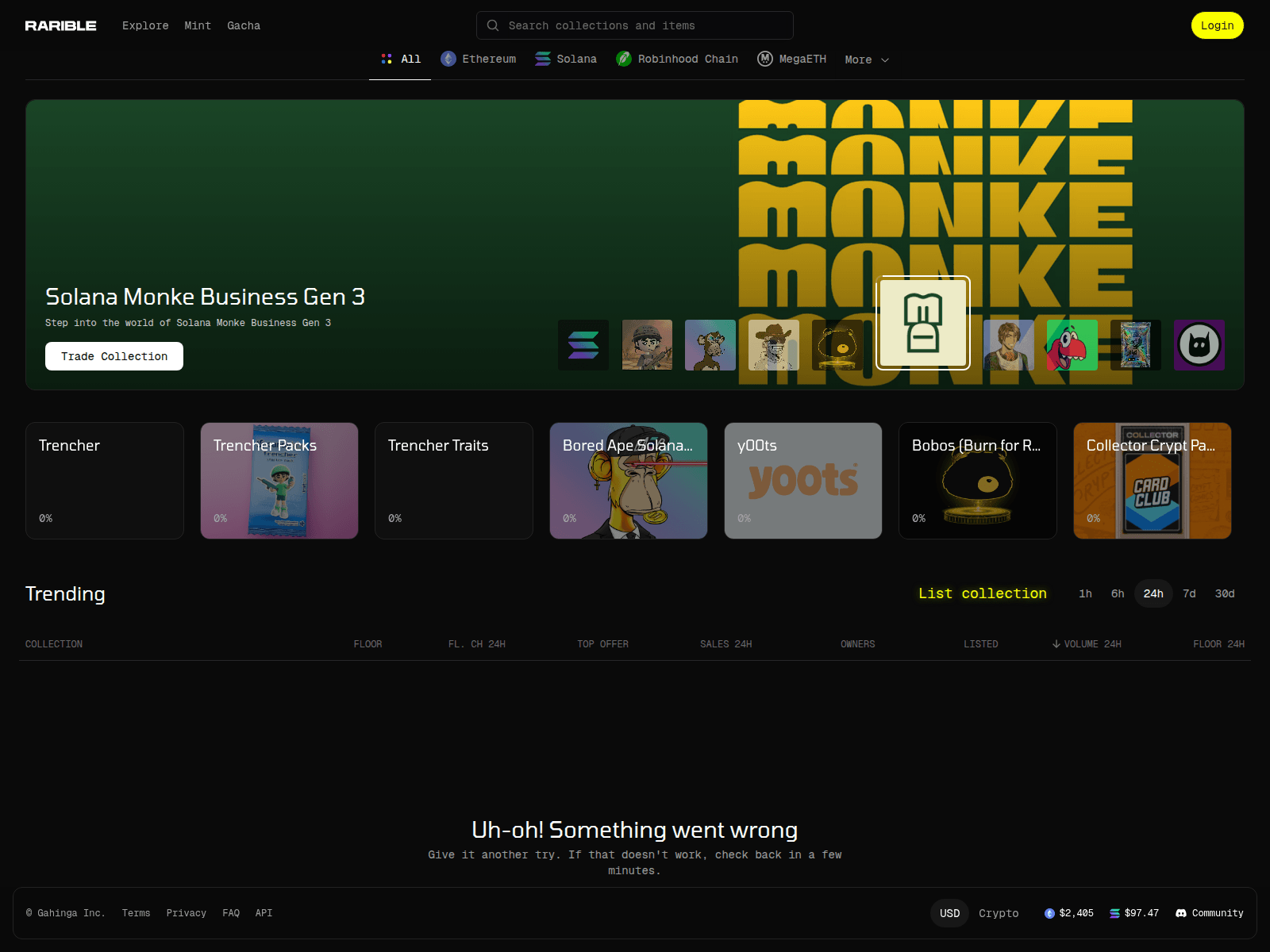Click the All chains grid icon
The image size is (1270, 952).
click(x=387, y=59)
